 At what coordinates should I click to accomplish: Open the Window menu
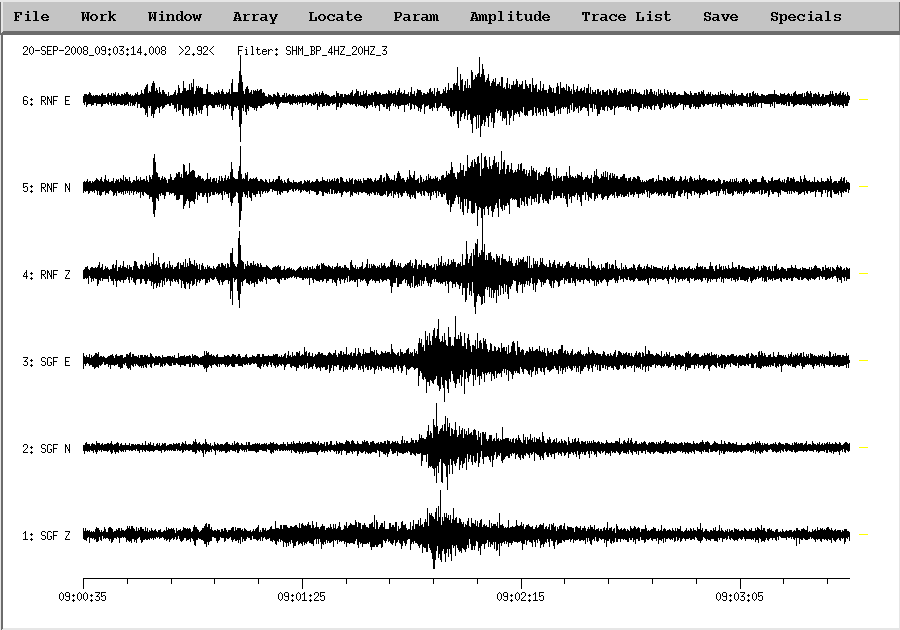(x=174, y=17)
